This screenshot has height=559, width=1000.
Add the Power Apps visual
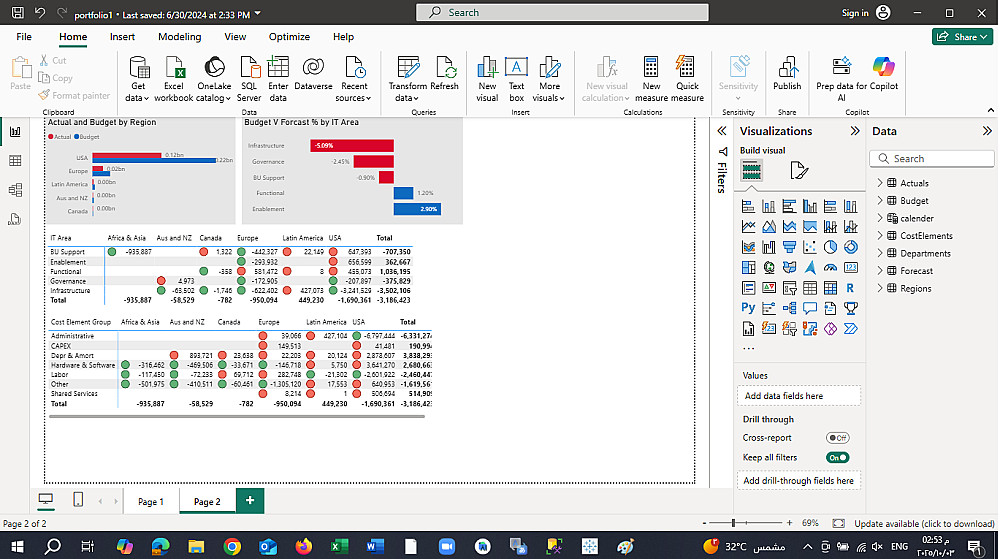(x=830, y=328)
